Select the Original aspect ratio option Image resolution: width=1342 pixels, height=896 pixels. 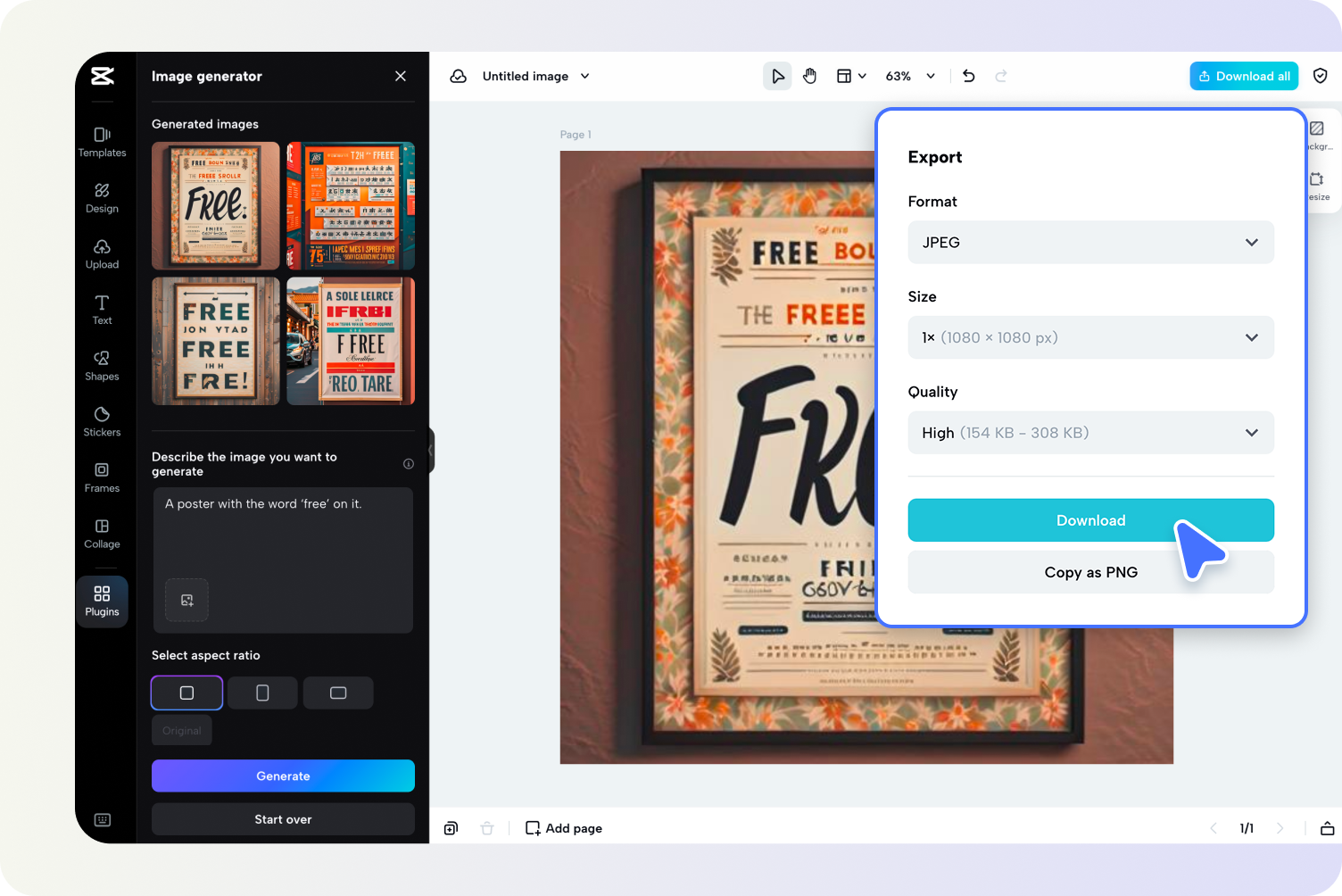(x=182, y=731)
